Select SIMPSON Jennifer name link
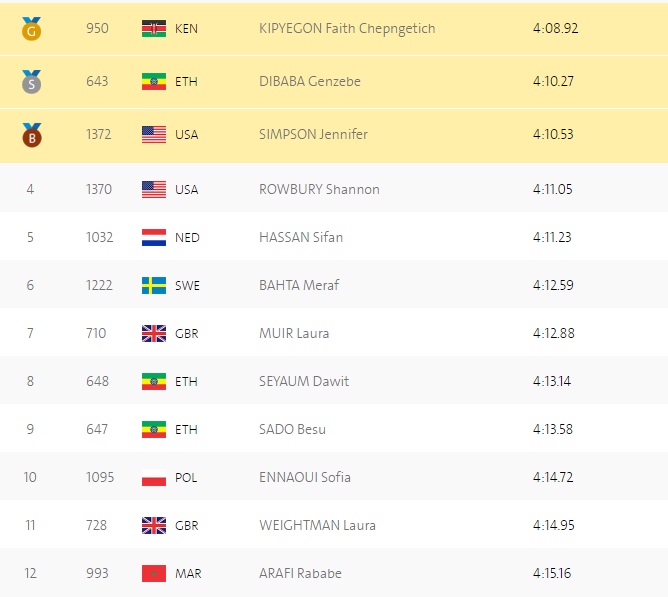Image resolution: width=668 pixels, height=597 pixels. [313, 135]
